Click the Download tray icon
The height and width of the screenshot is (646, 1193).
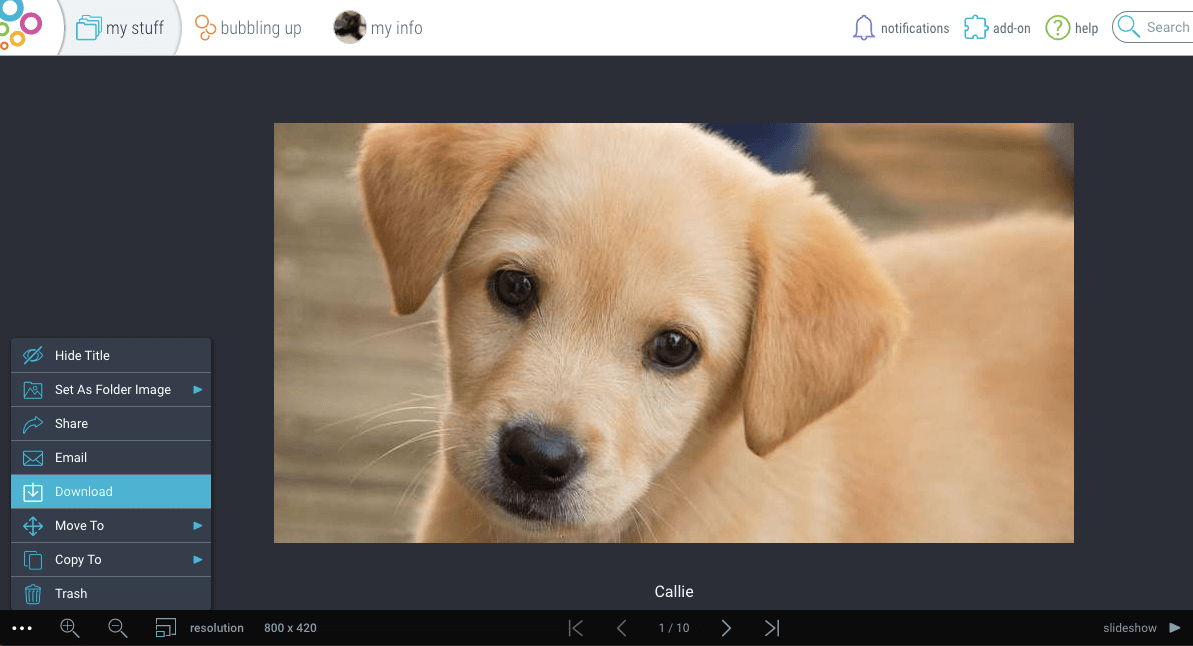tap(33, 492)
